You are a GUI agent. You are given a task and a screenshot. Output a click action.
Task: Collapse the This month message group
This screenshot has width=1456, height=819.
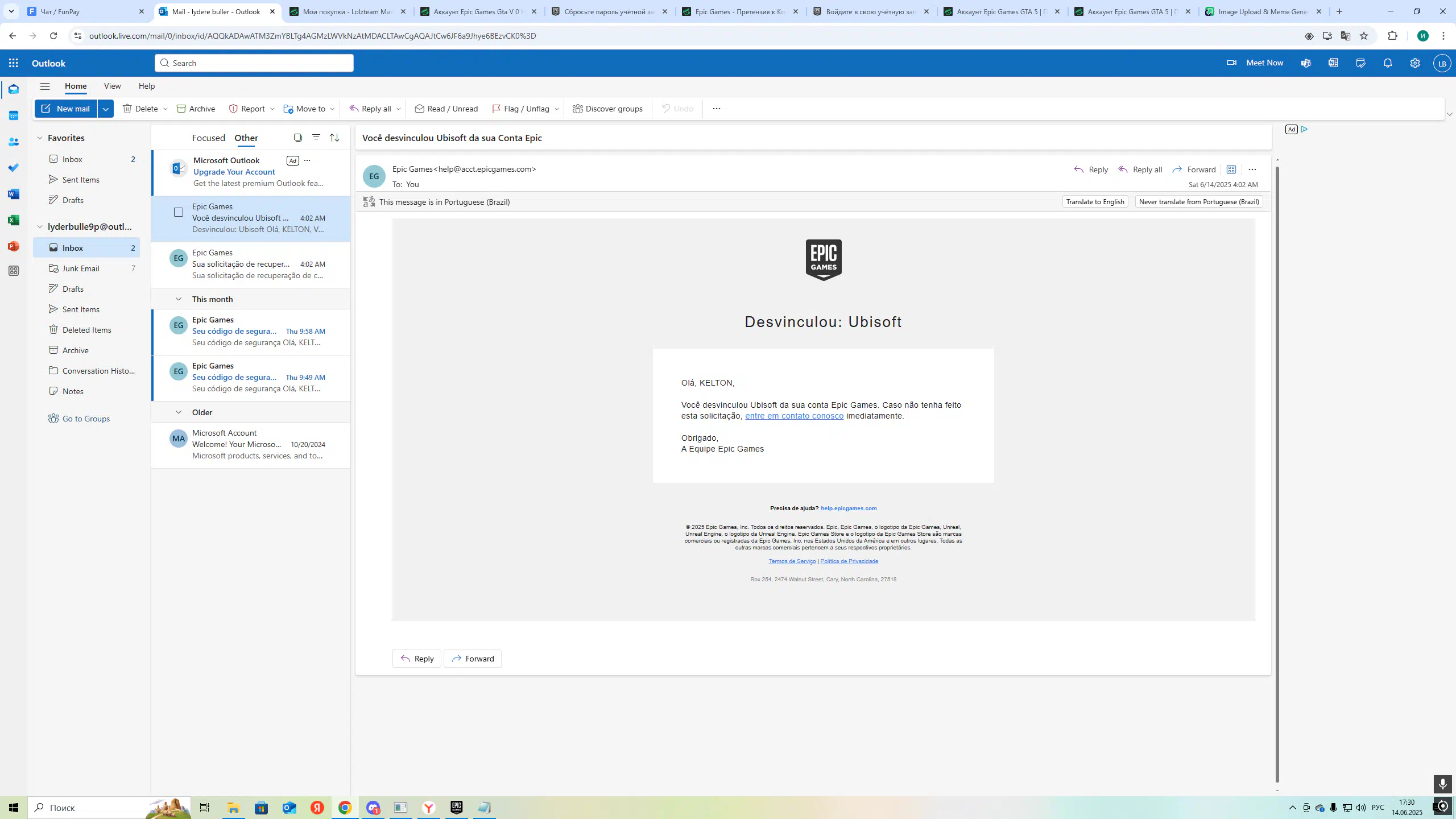pos(179,299)
